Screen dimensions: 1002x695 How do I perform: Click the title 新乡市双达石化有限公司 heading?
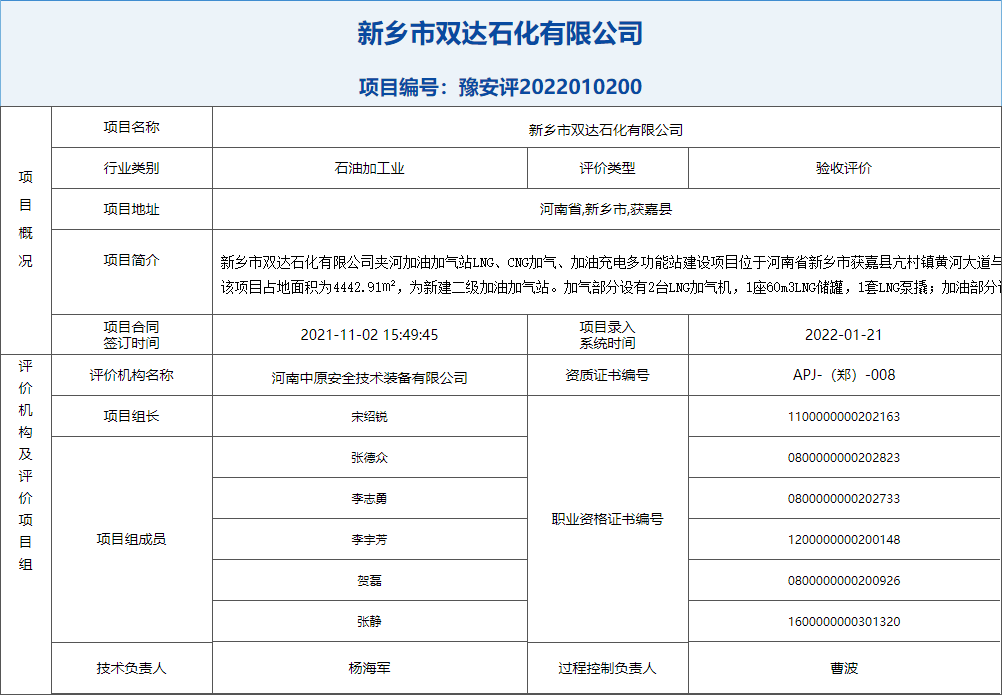(x=500, y=33)
